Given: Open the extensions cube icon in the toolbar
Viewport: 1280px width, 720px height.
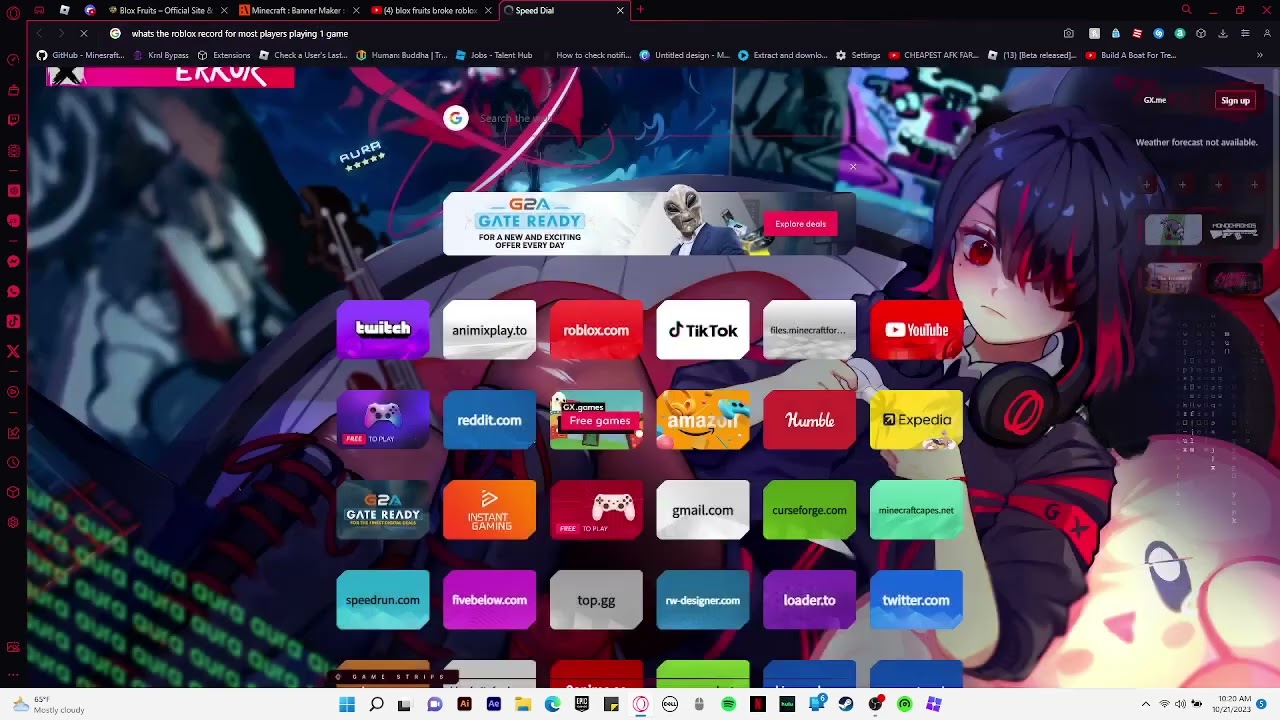Looking at the screenshot, I should coord(1201,34).
